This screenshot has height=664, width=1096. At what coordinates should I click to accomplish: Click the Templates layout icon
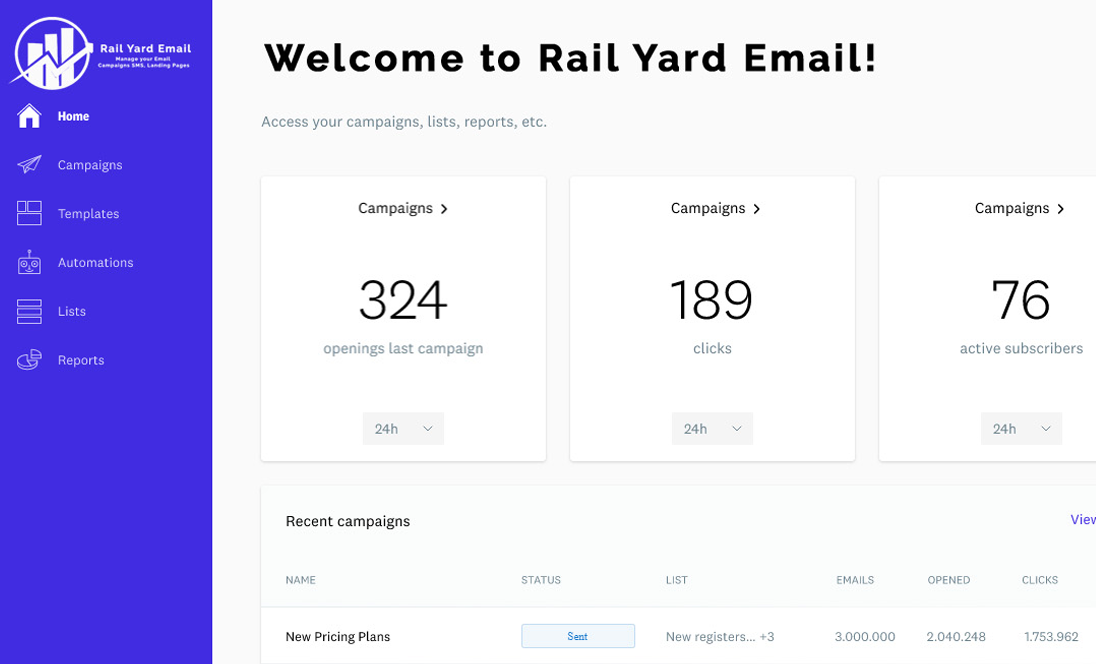[x=29, y=213]
